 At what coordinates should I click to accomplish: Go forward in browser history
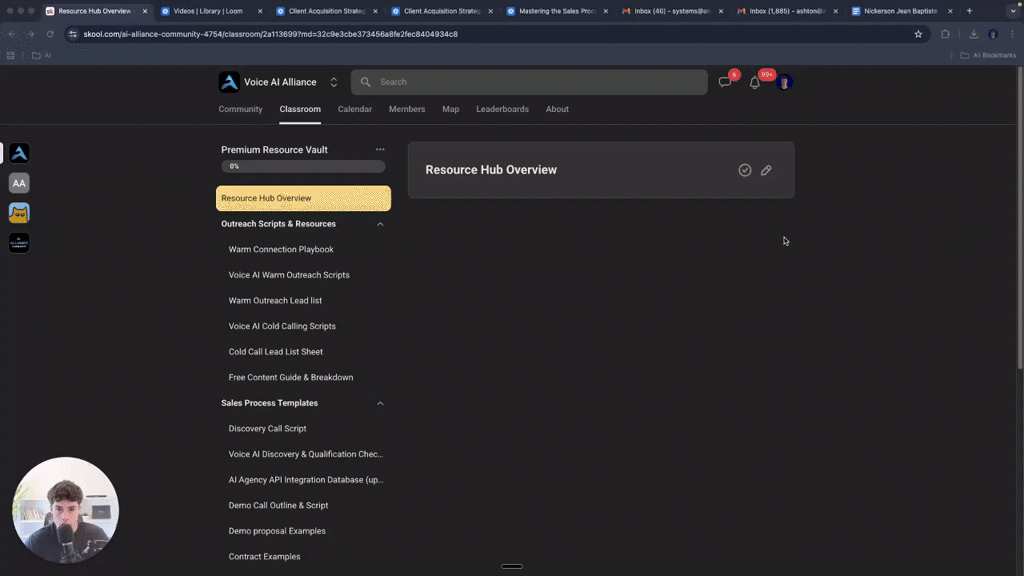point(30,34)
